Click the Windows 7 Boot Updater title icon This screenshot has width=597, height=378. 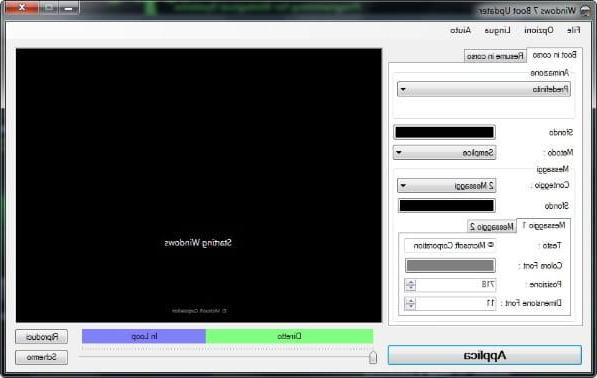pyautogui.click(x=586, y=10)
